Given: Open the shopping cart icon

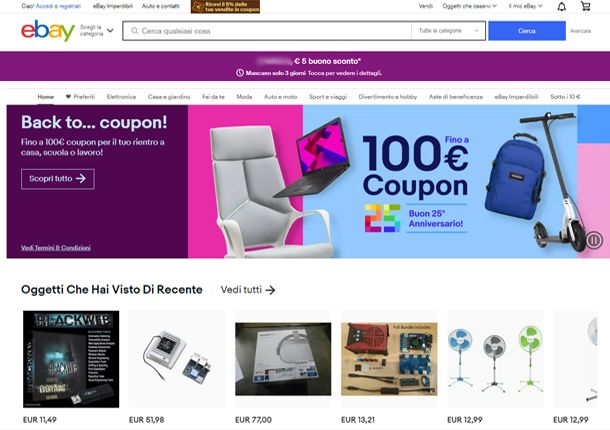Looking at the screenshot, I should 585,6.
